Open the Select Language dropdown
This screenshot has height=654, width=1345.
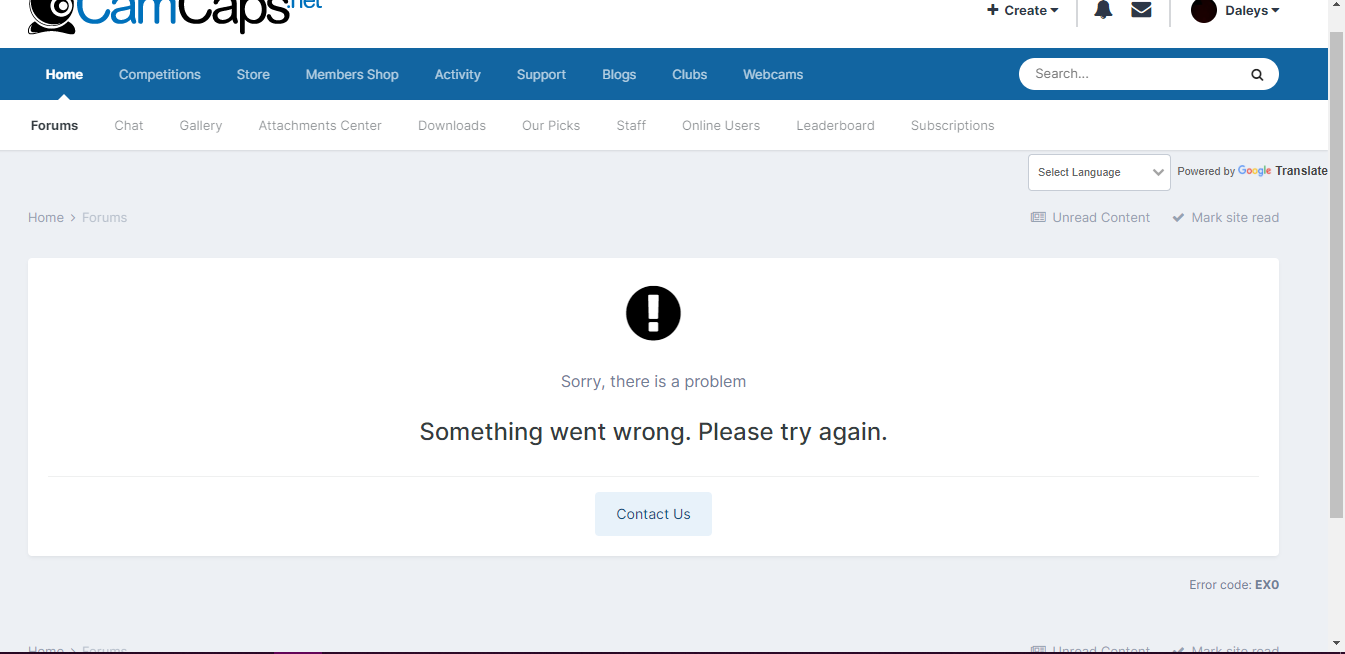[1099, 172]
